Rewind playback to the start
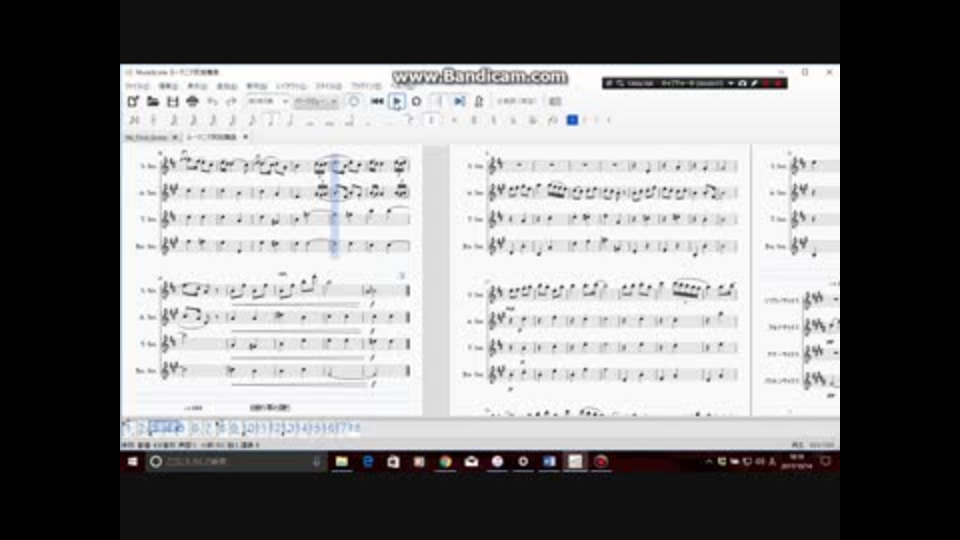The height and width of the screenshot is (540, 960). click(x=377, y=102)
